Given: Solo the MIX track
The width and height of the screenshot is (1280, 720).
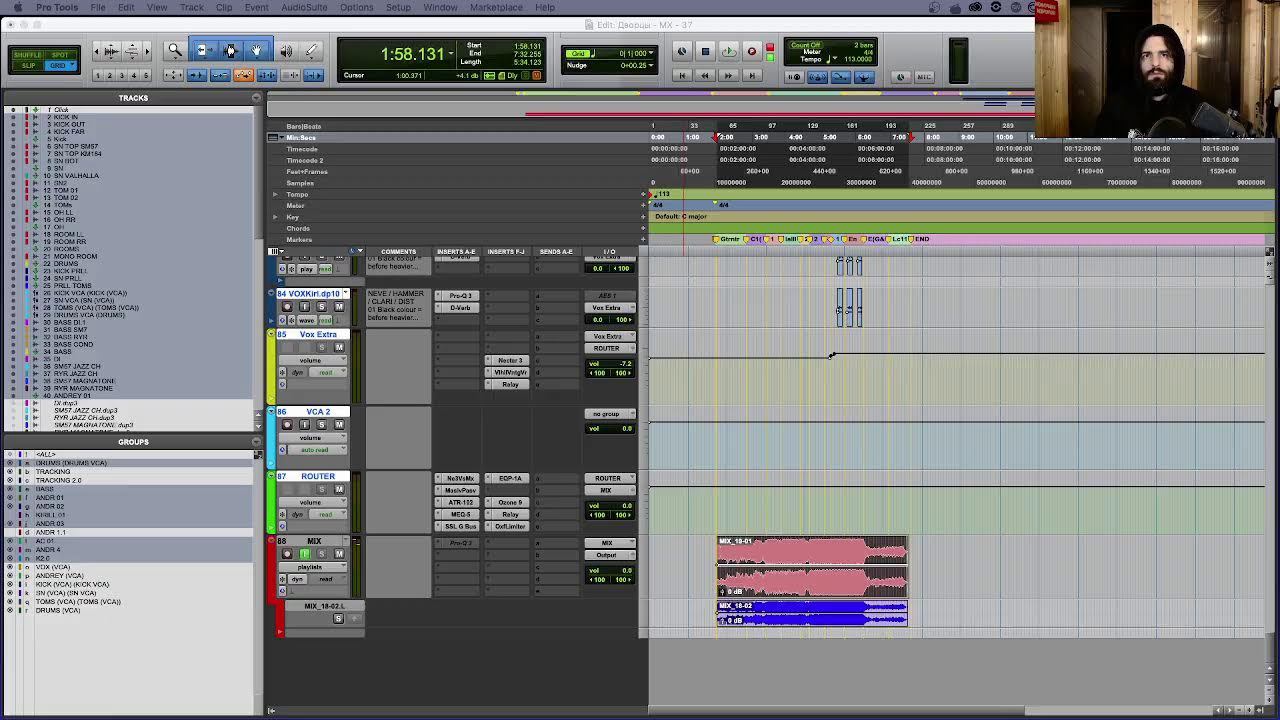Looking at the screenshot, I should tap(321, 554).
